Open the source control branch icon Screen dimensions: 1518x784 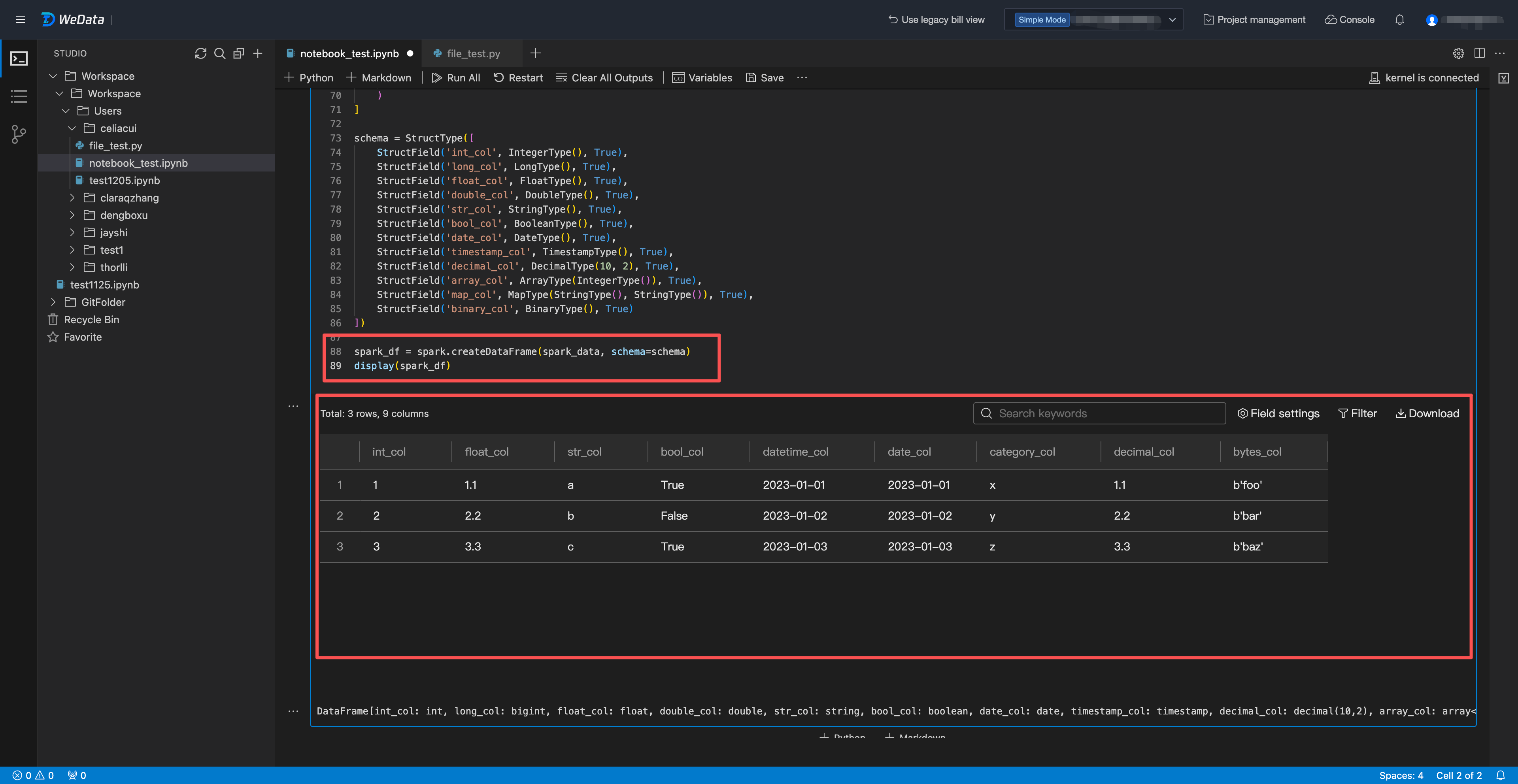[x=19, y=134]
